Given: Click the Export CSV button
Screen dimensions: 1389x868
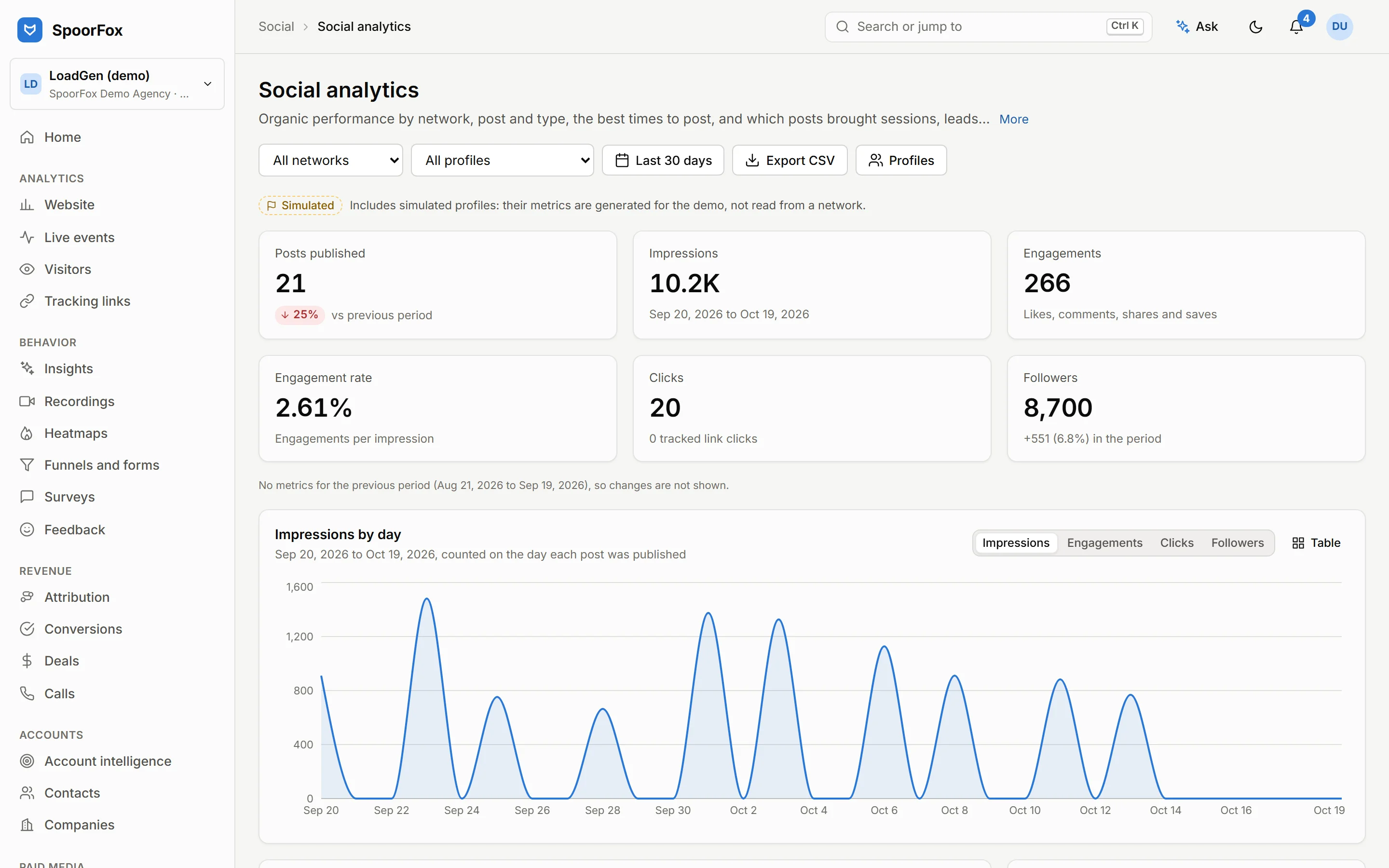Looking at the screenshot, I should (790, 160).
